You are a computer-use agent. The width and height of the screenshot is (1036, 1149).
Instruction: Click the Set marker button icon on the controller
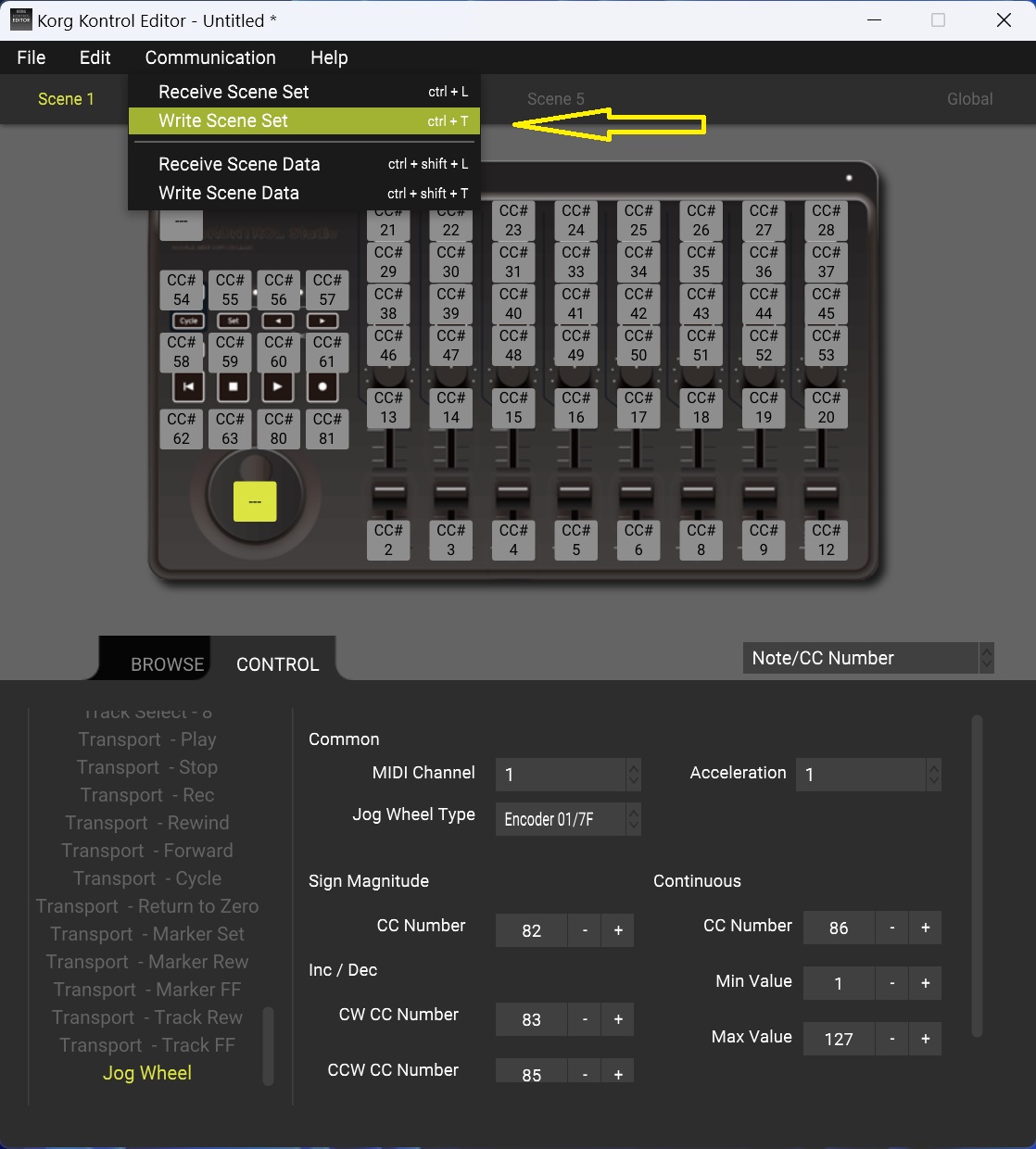coord(233,321)
